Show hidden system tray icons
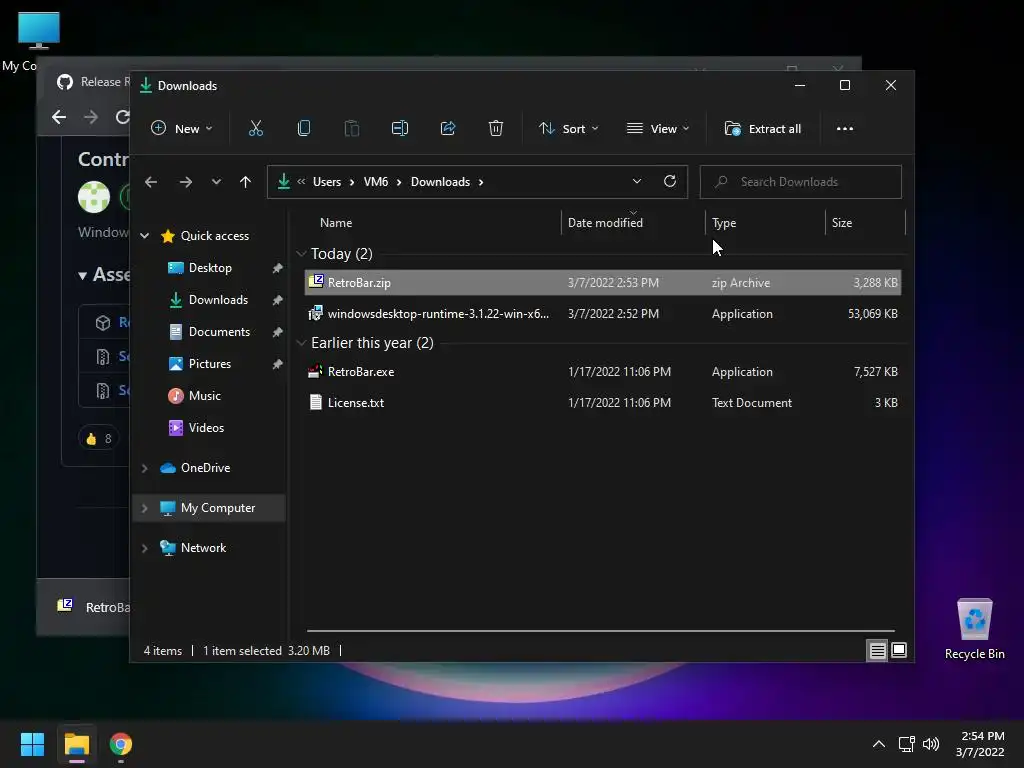The image size is (1024, 768). [879, 744]
